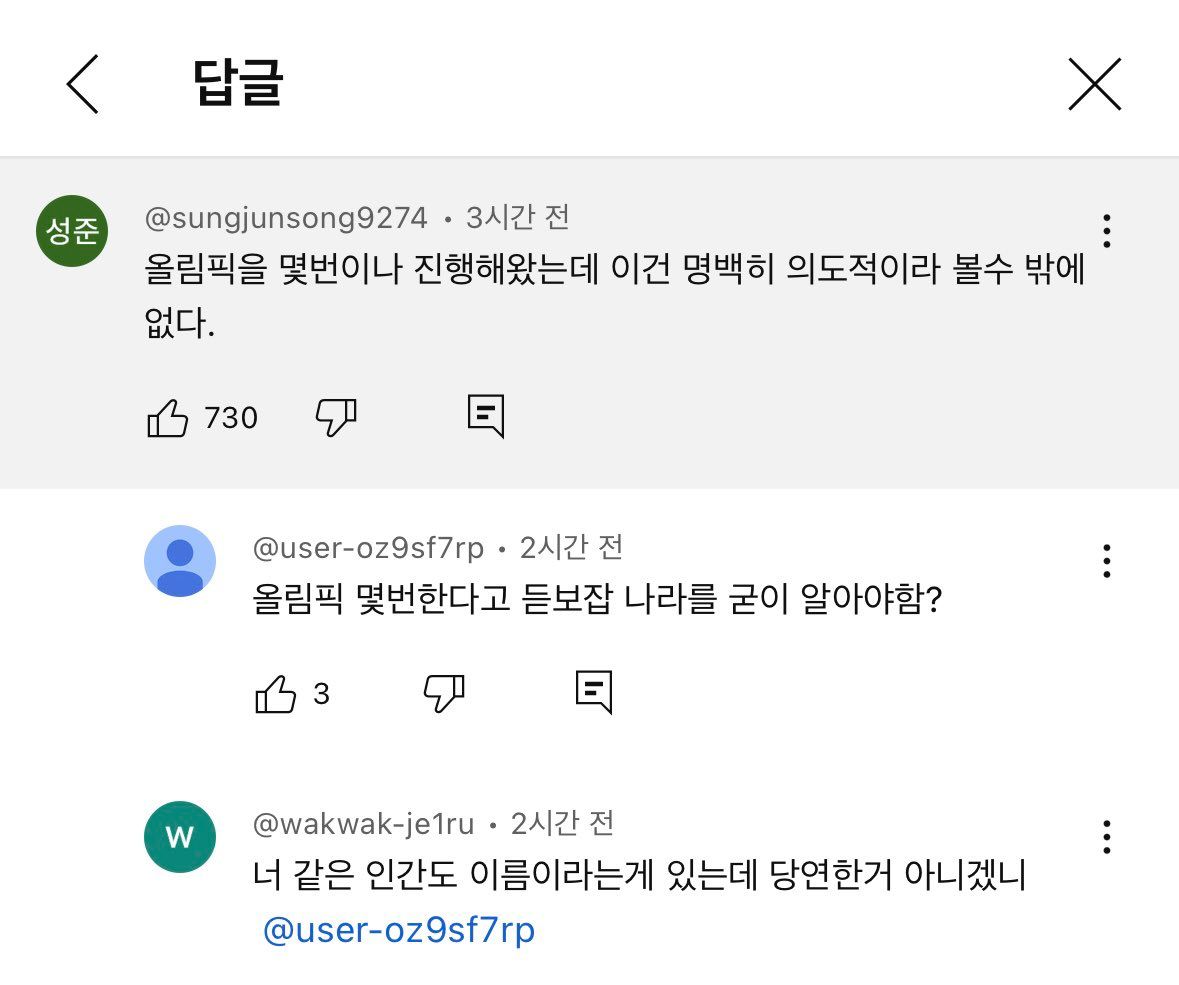Like the comment by @sungjunsong9274

click(x=167, y=418)
